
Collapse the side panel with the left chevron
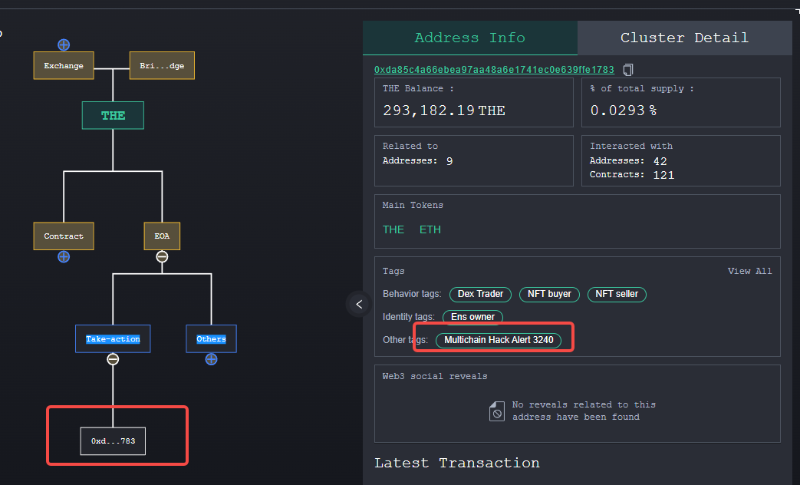(359, 304)
